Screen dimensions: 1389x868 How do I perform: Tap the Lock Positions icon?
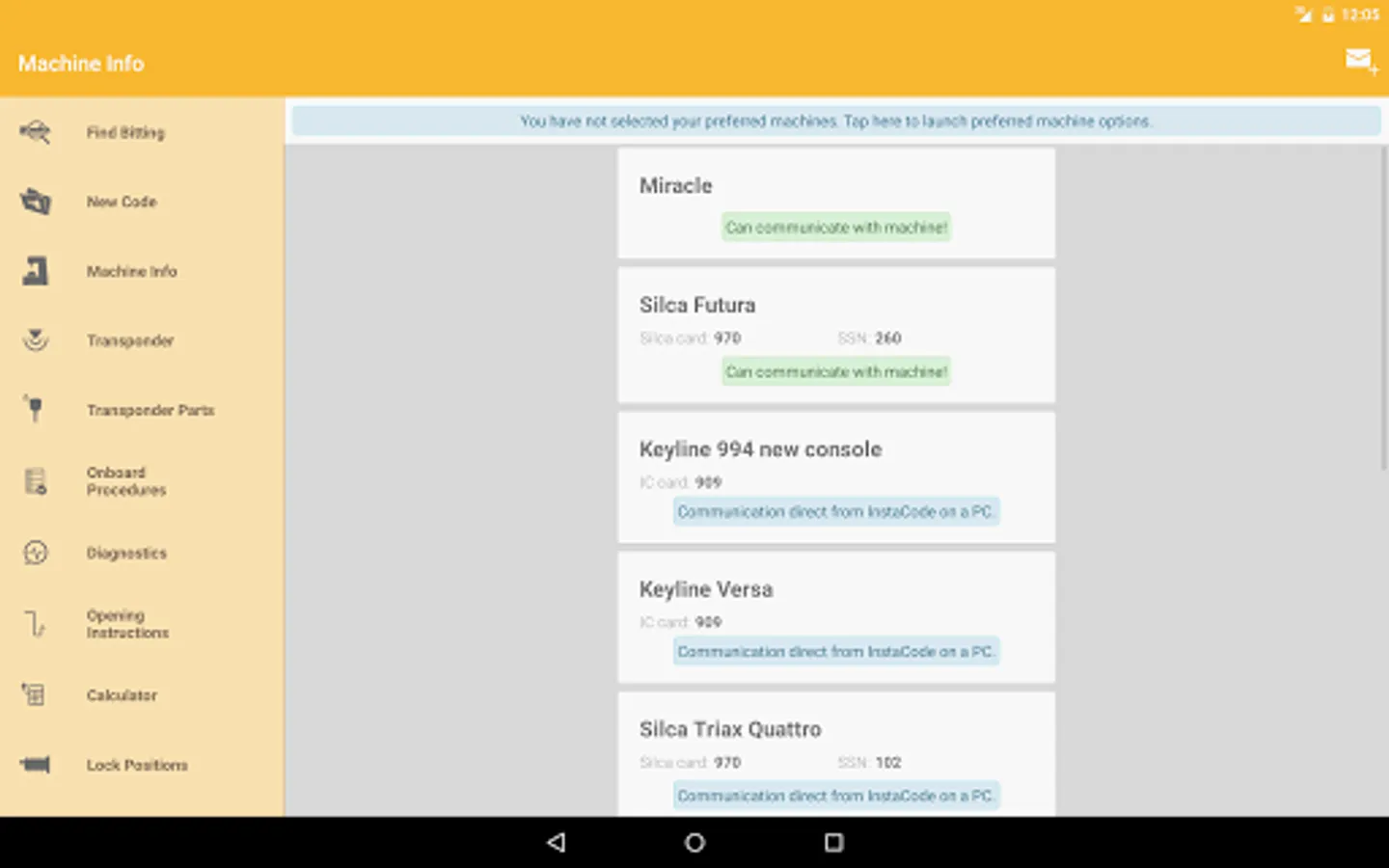click(x=35, y=765)
